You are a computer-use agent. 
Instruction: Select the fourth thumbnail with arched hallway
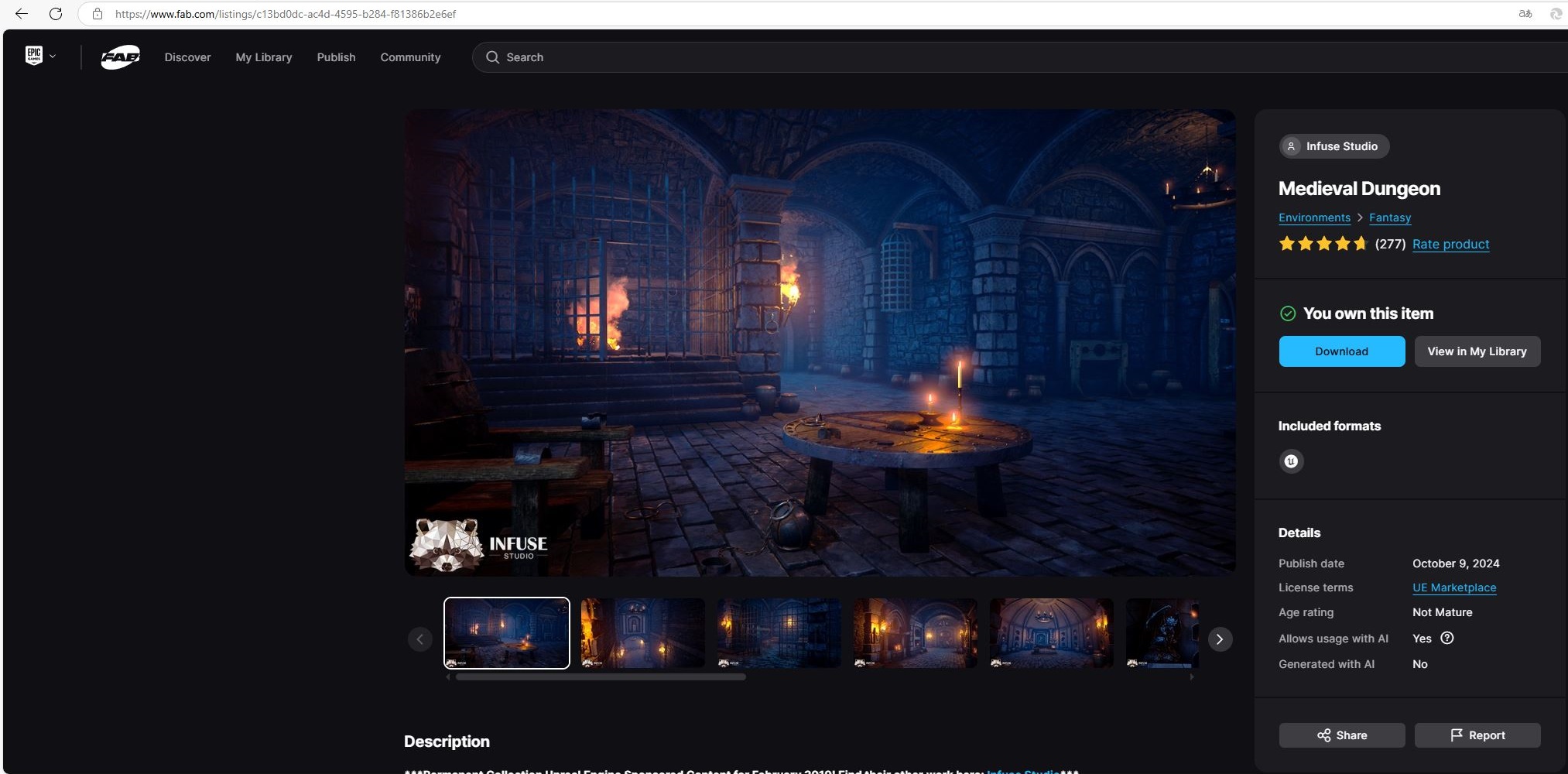[x=915, y=633]
